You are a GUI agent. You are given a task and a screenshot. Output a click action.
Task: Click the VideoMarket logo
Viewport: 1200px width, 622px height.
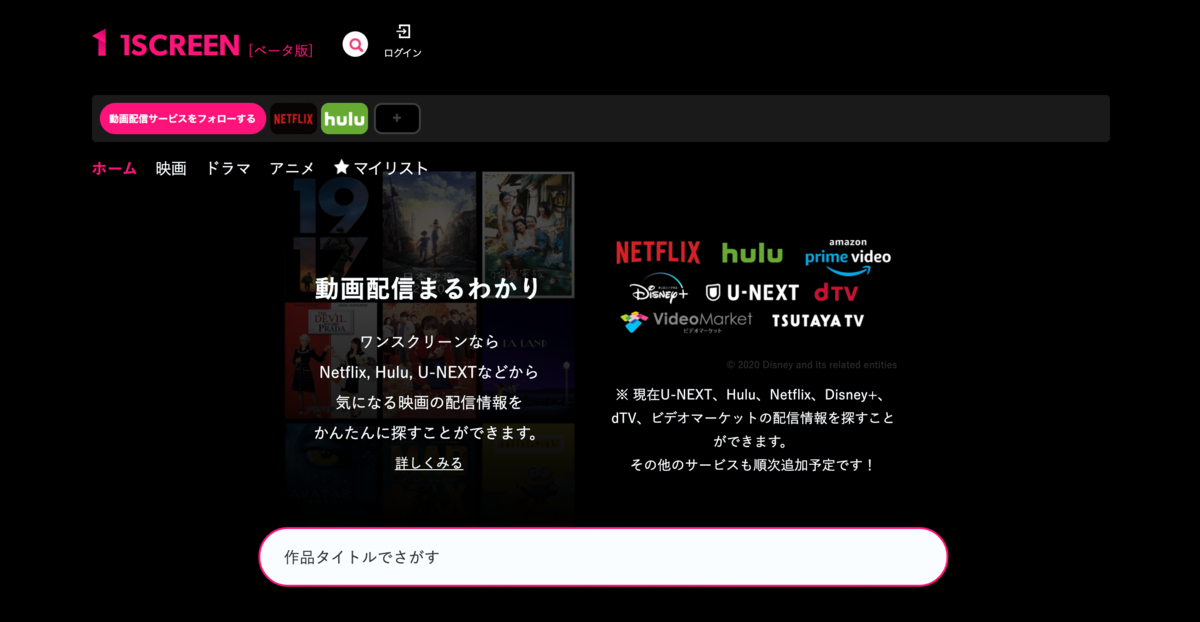click(x=686, y=321)
